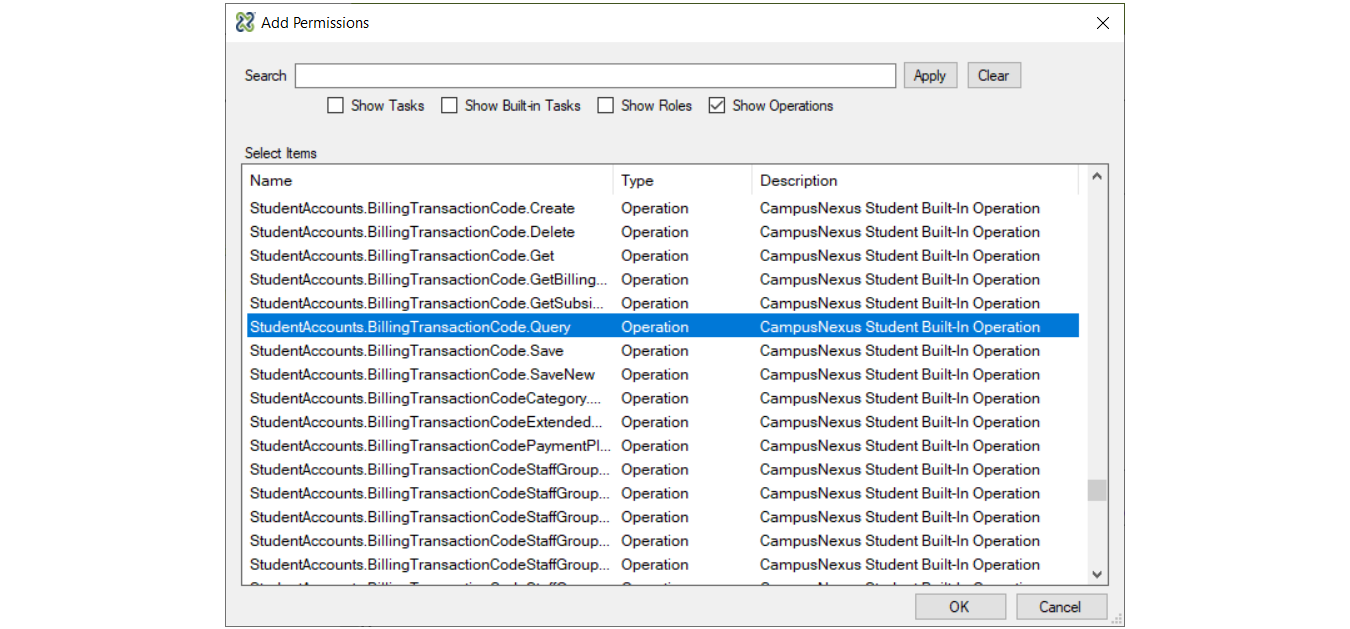Image resolution: width=1350 pixels, height=629 pixels.
Task: Click the vertical scrollbar thumb
Action: tap(1097, 490)
